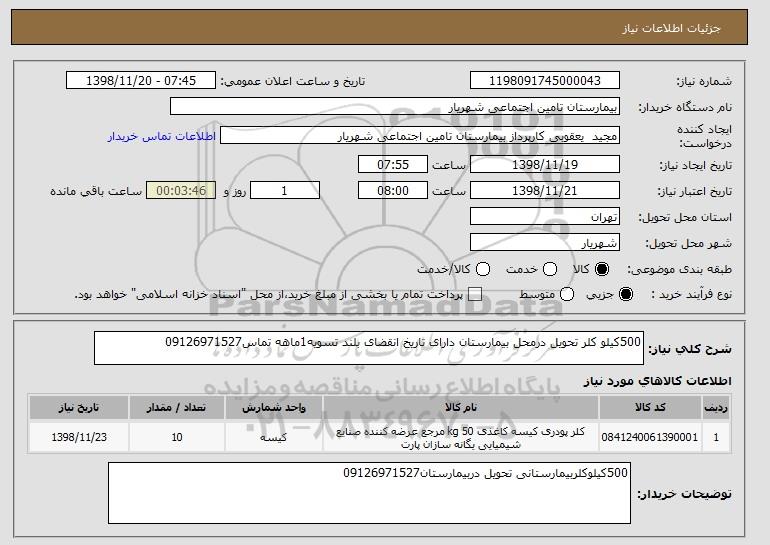Click the row number cell 1

[715, 437]
